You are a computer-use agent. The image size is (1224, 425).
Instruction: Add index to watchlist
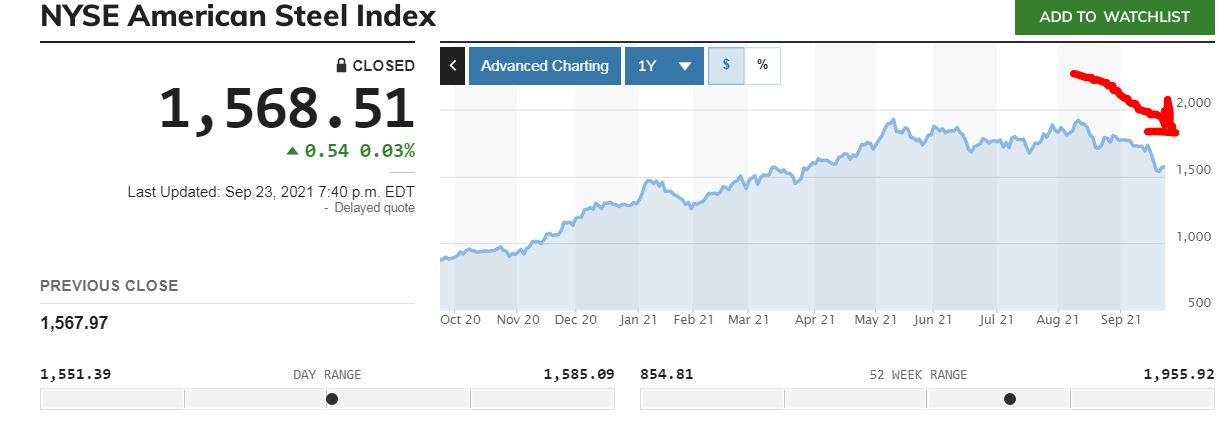(x=1114, y=17)
